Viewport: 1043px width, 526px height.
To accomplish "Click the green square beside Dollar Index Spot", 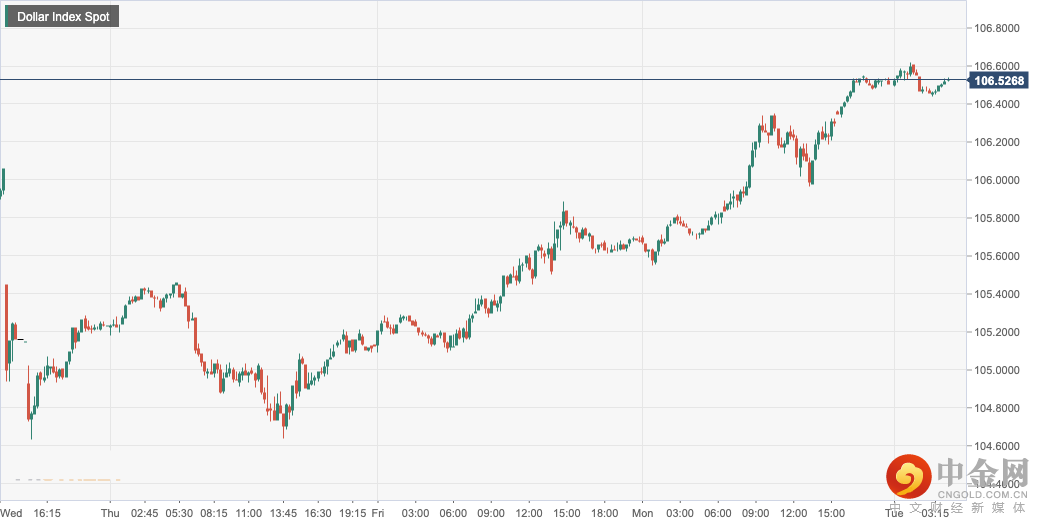I will point(10,17).
